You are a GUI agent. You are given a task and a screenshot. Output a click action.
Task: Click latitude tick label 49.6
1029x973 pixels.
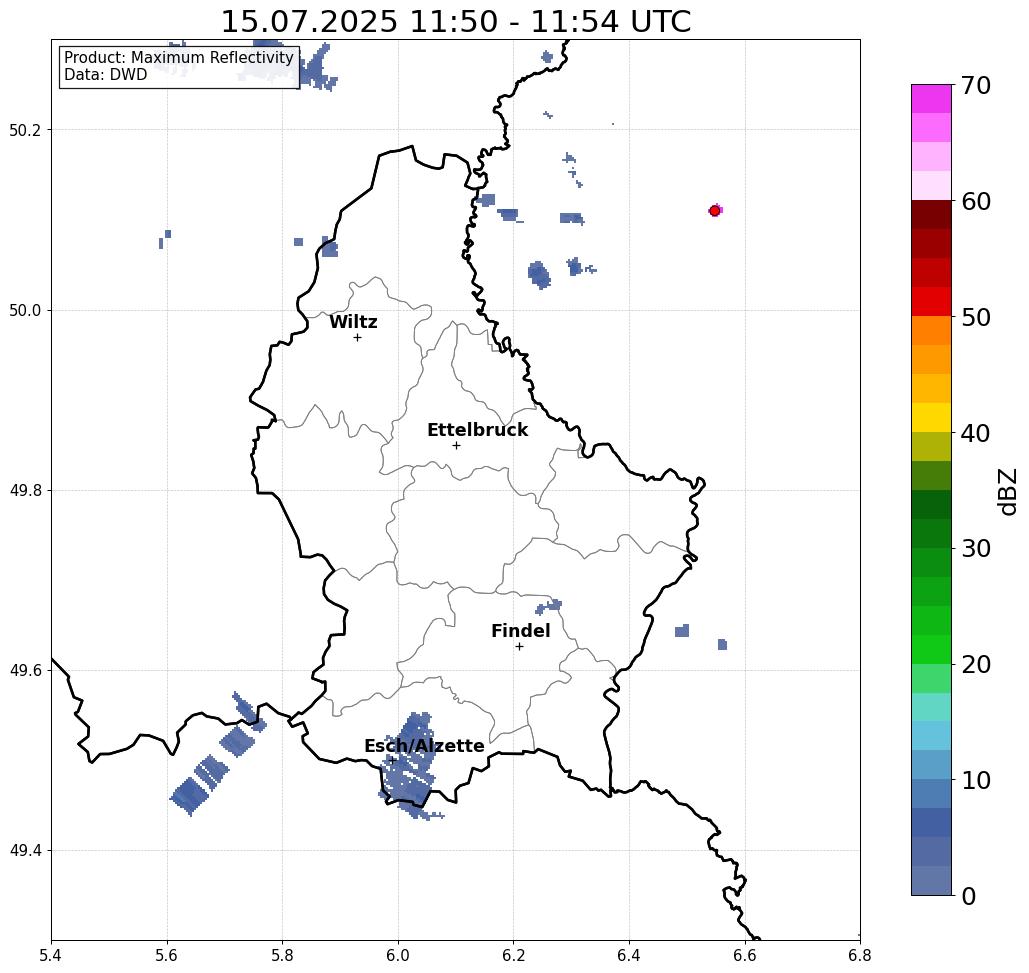[x=25, y=671]
